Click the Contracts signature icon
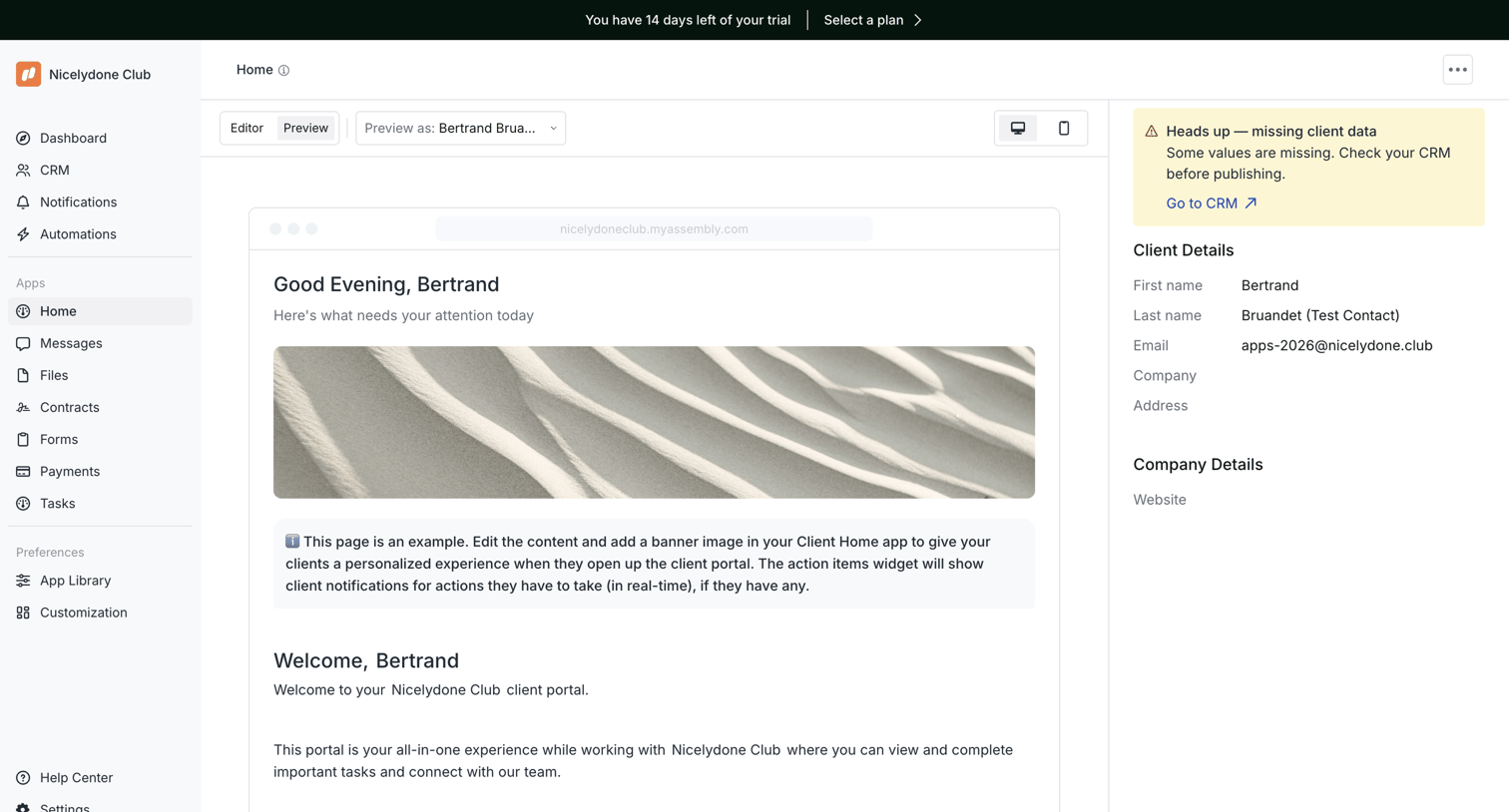The image size is (1509, 812). (23, 407)
